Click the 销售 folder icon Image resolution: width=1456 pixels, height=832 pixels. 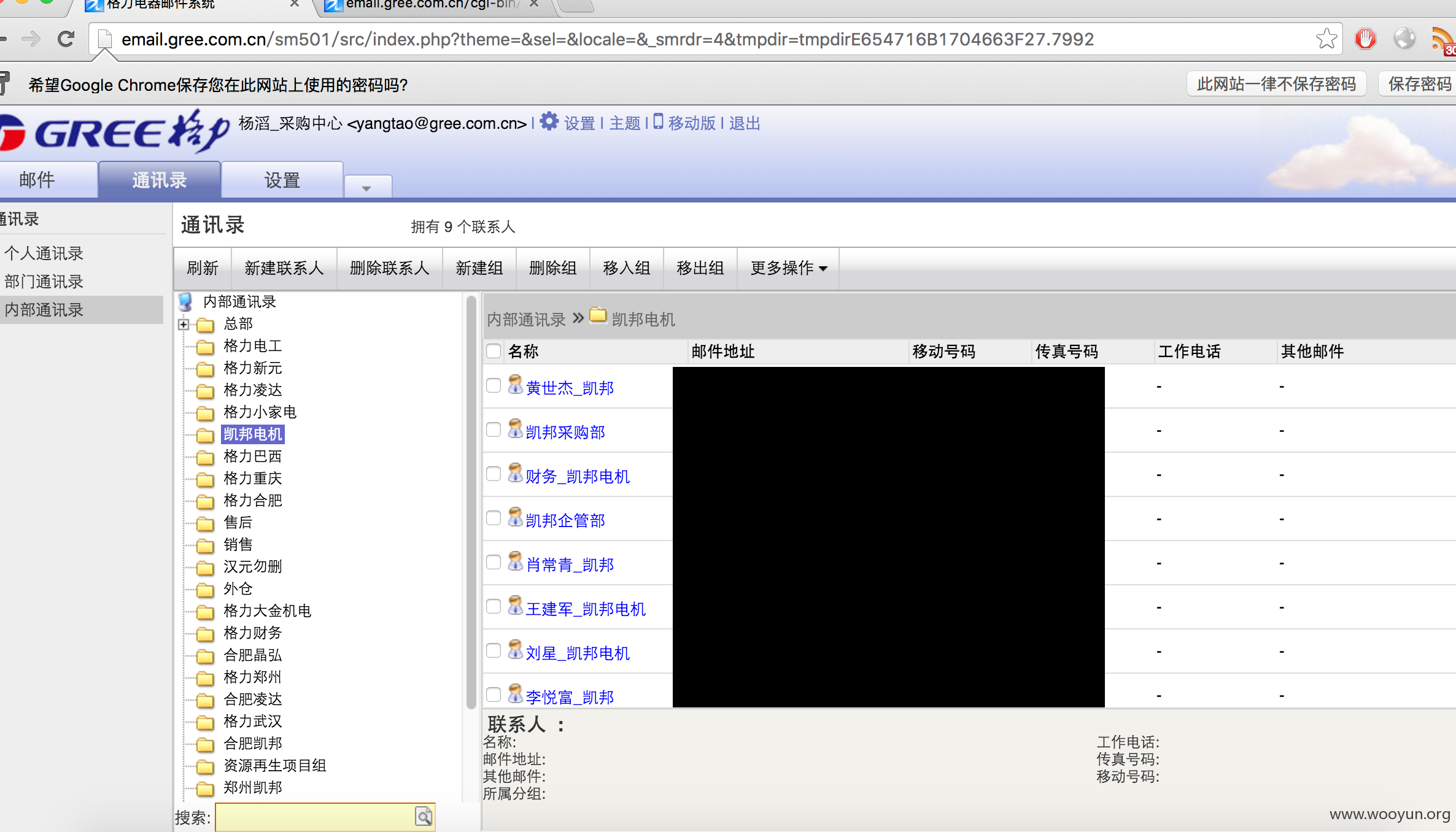pyautogui.click(x=205, y=546)
